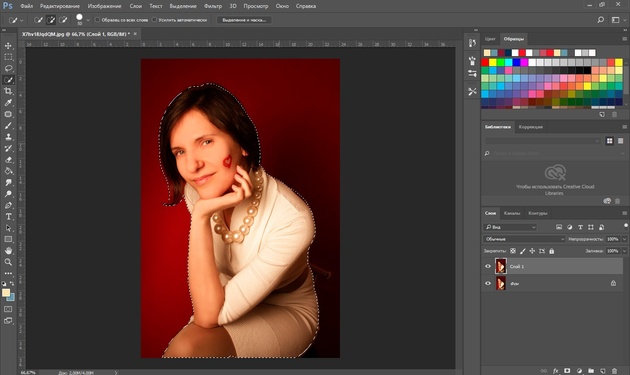Select the Lasso tool
630x375 pixels.
8,68
